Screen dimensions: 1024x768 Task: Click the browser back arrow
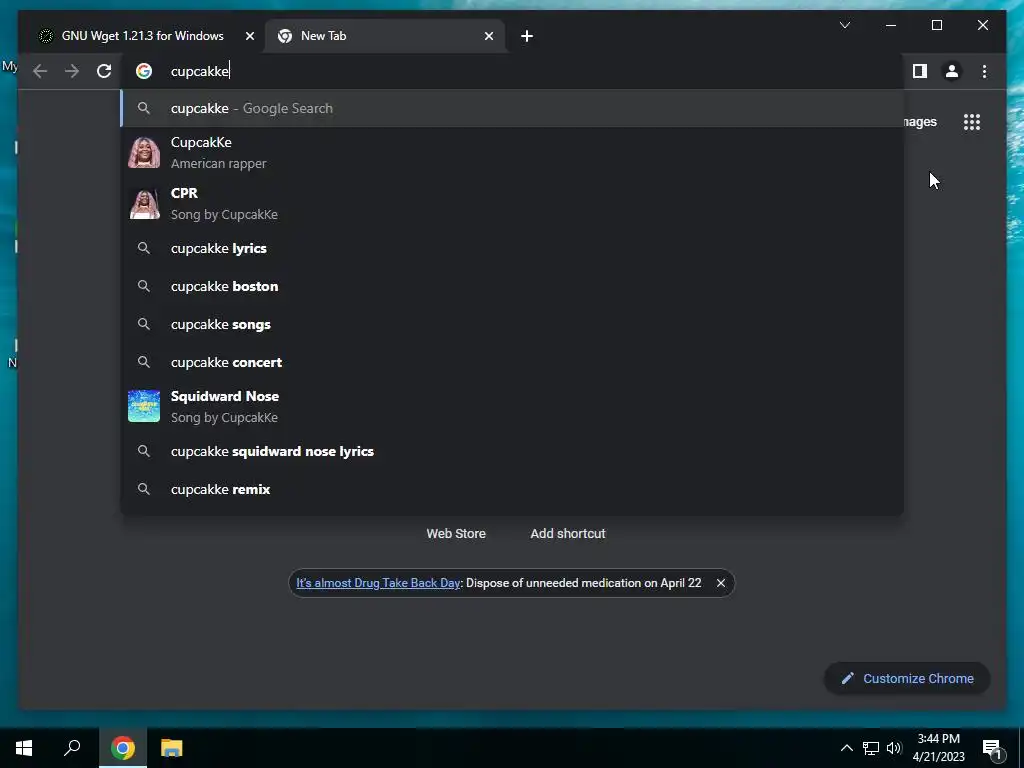point(40,71)
